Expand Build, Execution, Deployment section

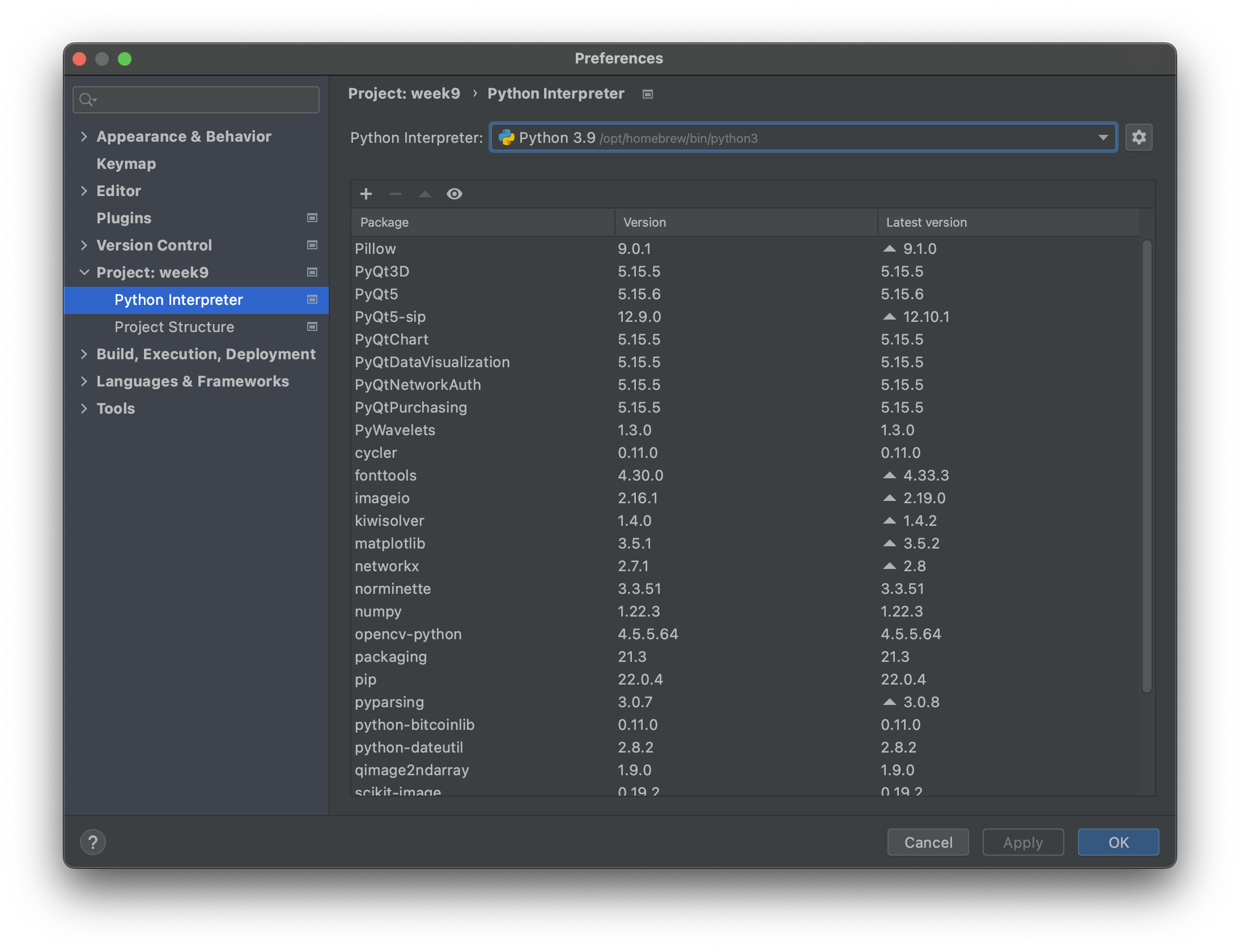tap(84, 354)
